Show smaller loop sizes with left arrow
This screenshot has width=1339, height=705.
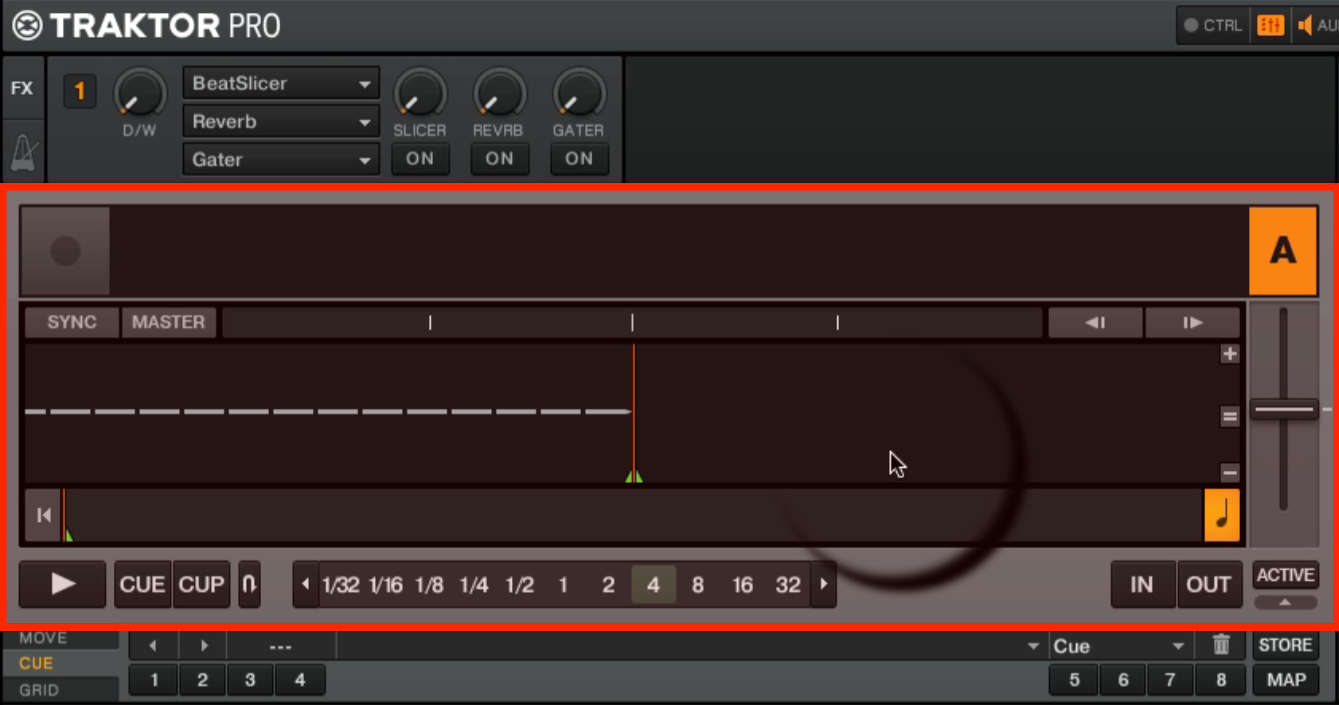(x=306, y=584)
